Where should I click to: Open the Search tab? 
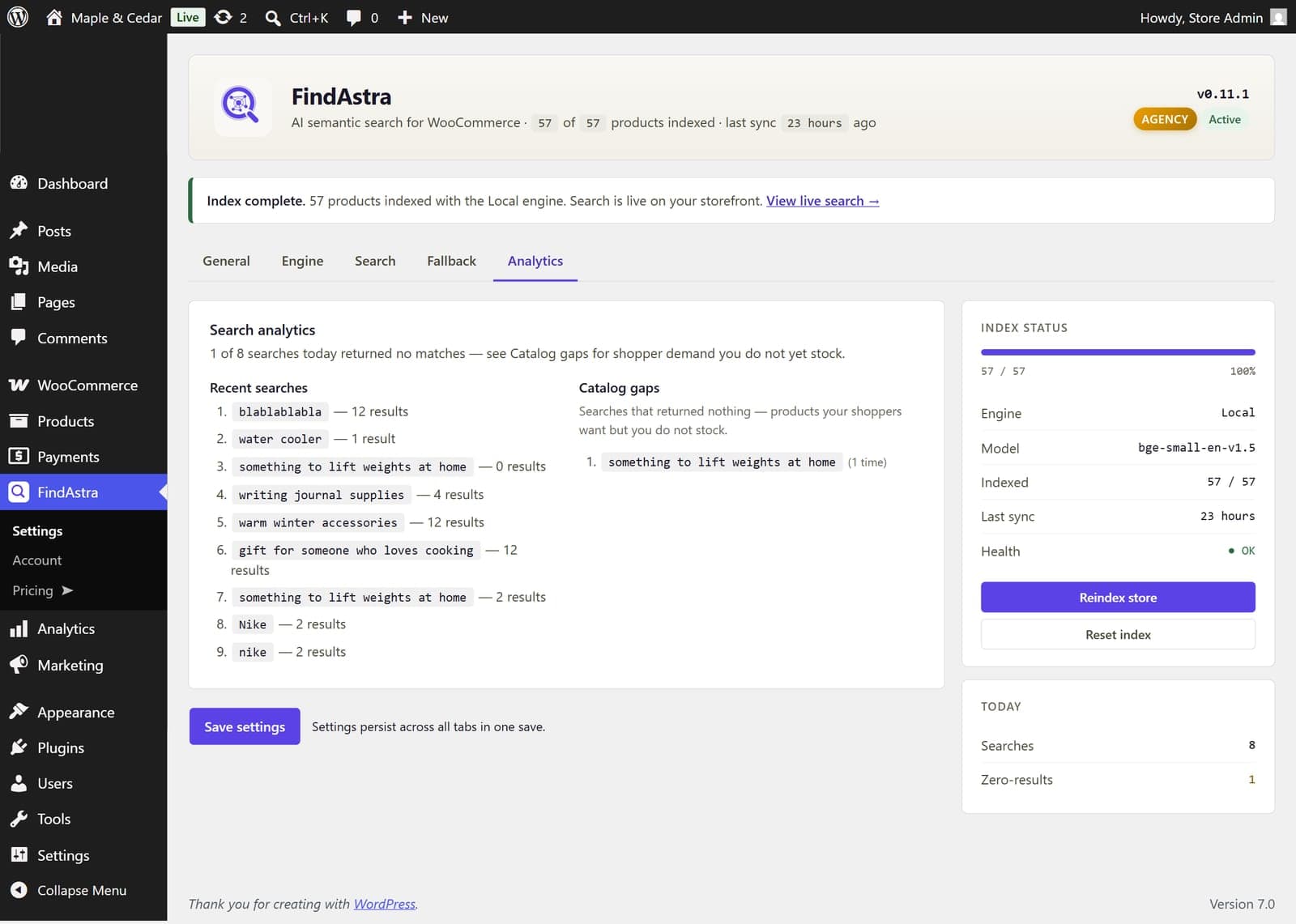click(375, 261)
